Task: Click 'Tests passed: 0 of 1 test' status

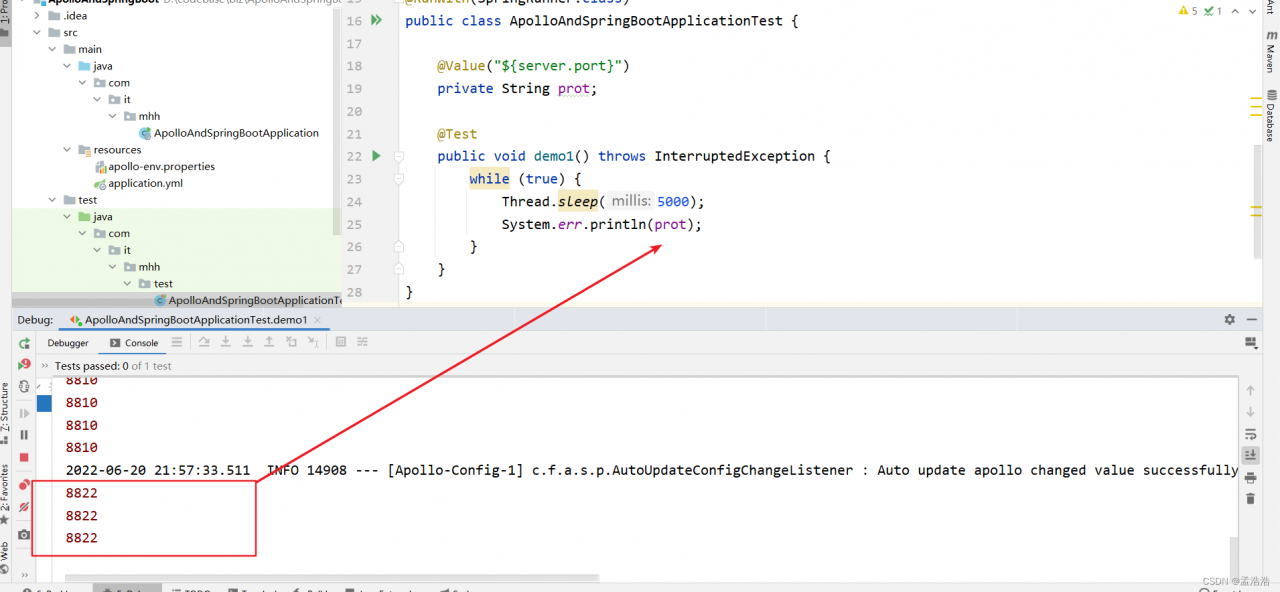Action: click(x=113, y=366)
